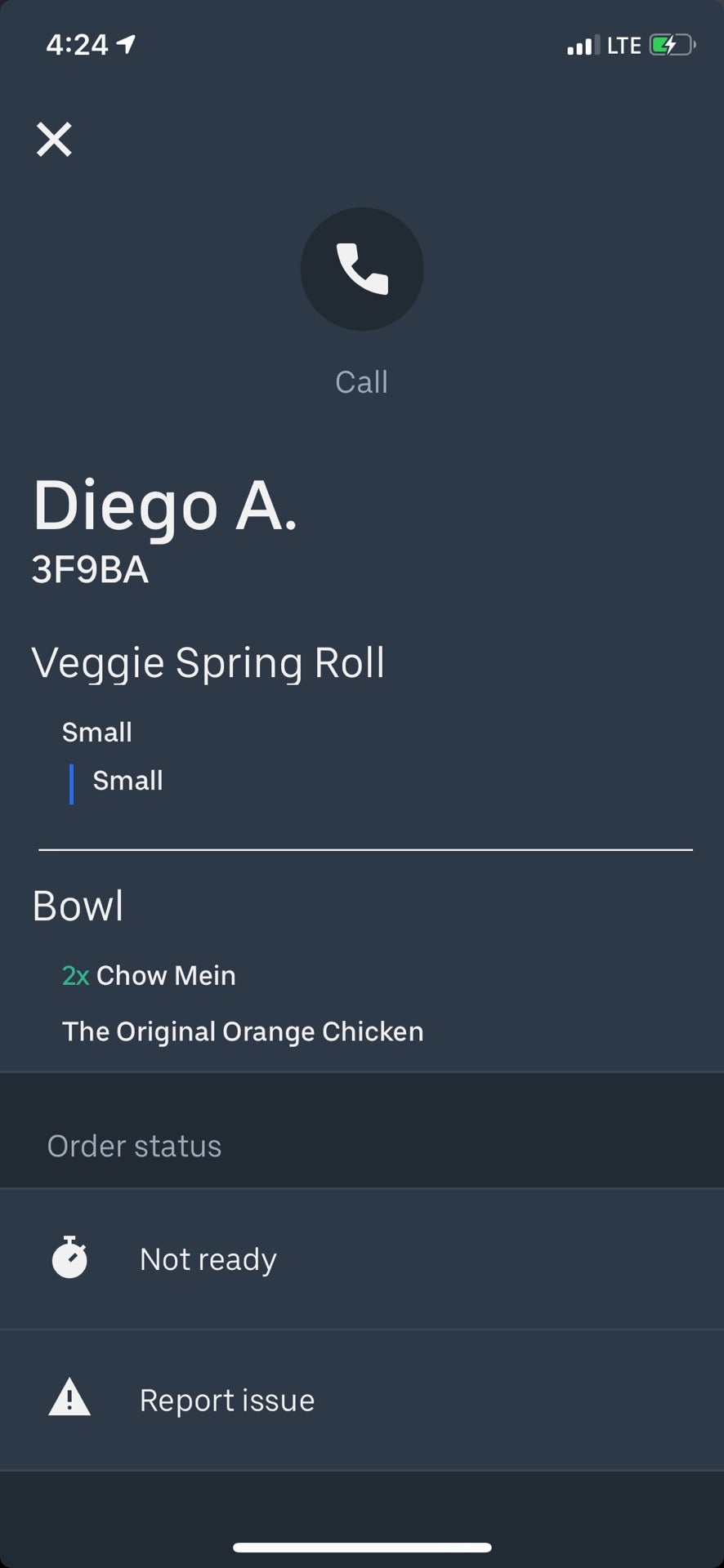Tap the indented Small modifier option
The height and width of the screenshot is (1568, 724).
[x=127, y=781]
